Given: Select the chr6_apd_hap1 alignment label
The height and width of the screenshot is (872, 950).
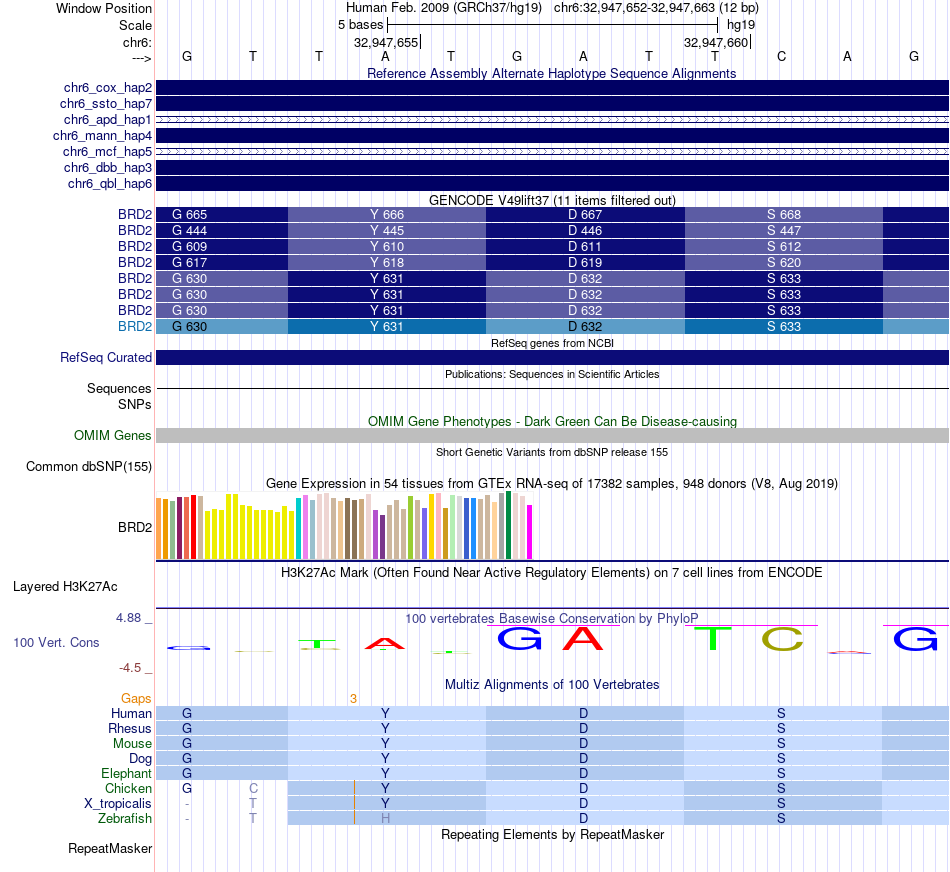Looking at the screenshot, I should [x=108, y=119].
